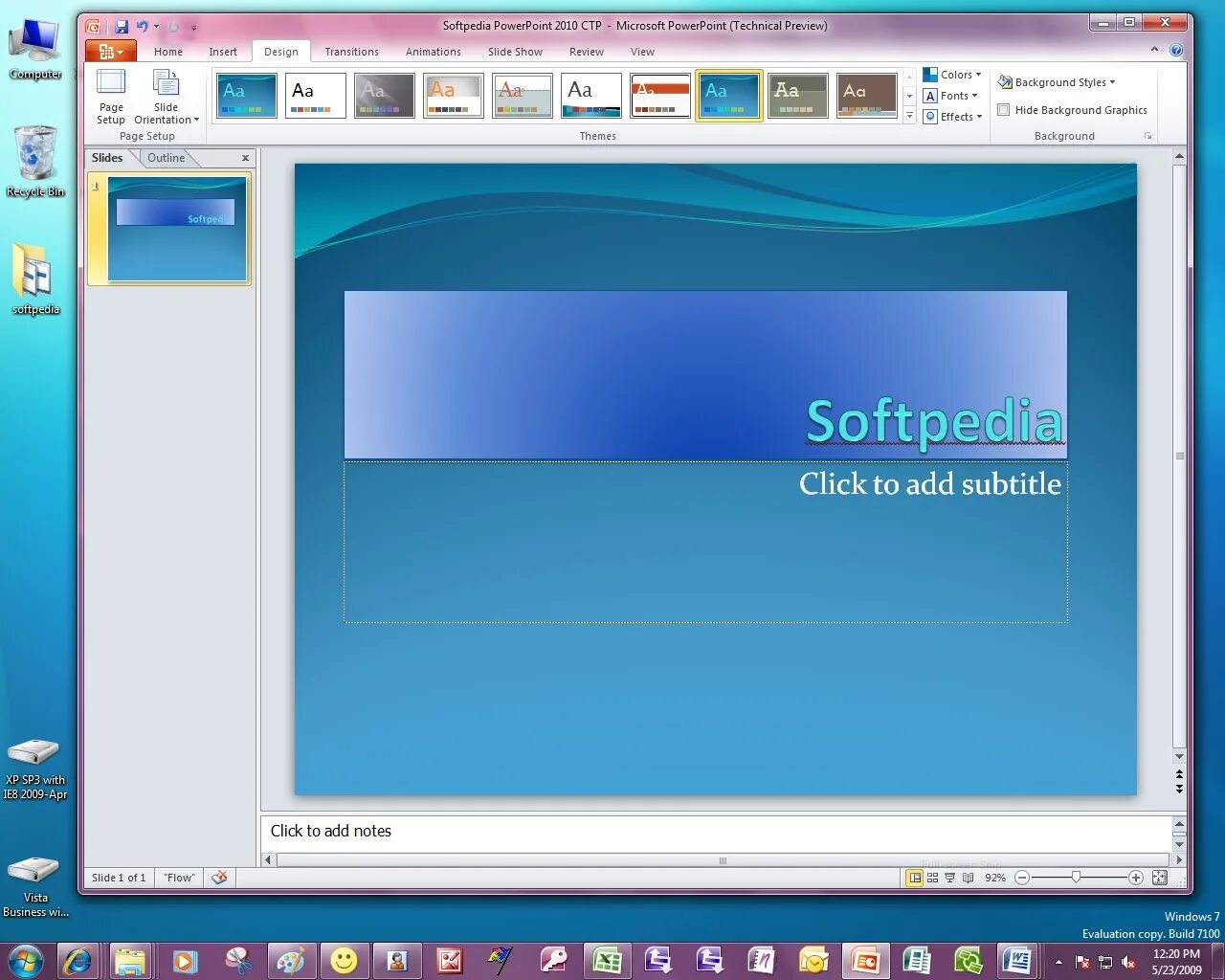Start Slide Show view from status bar
Screen dimensions: 1225x980
coord(949,878)
